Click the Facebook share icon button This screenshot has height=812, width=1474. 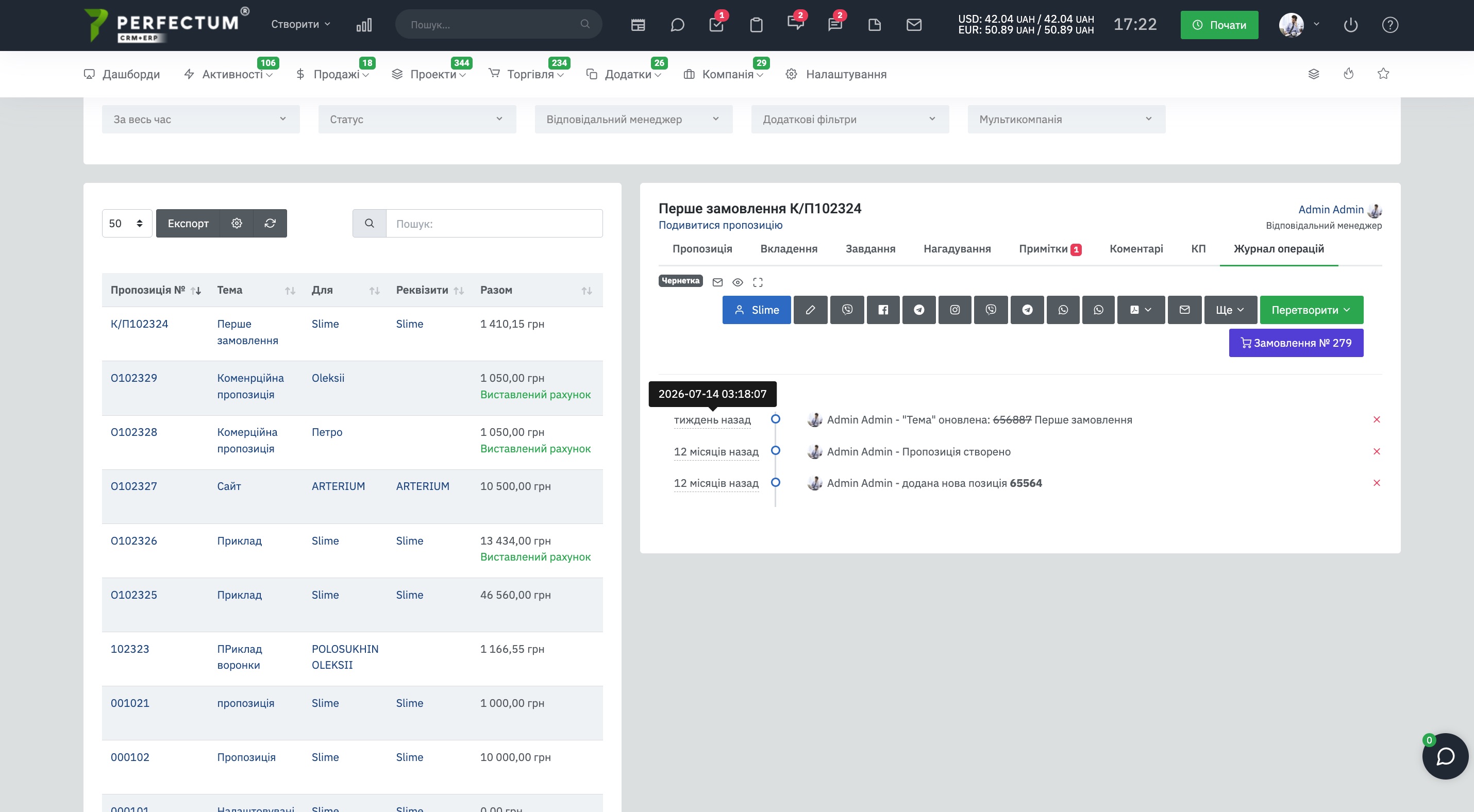click(883, 310)
